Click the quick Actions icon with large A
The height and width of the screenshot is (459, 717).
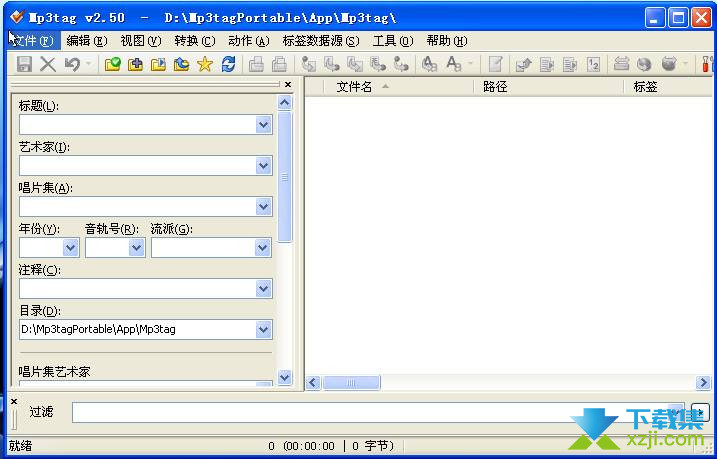tap(454, 64)
